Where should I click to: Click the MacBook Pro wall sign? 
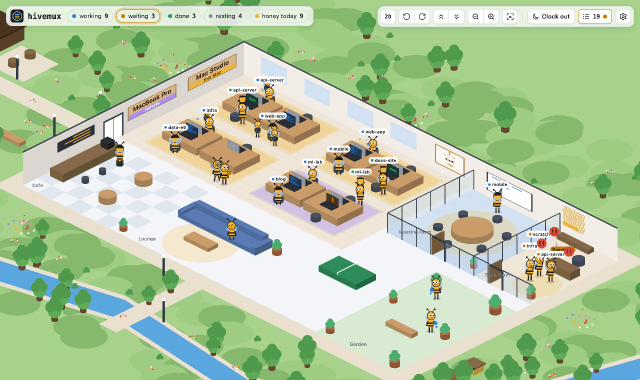coord(152,102)
